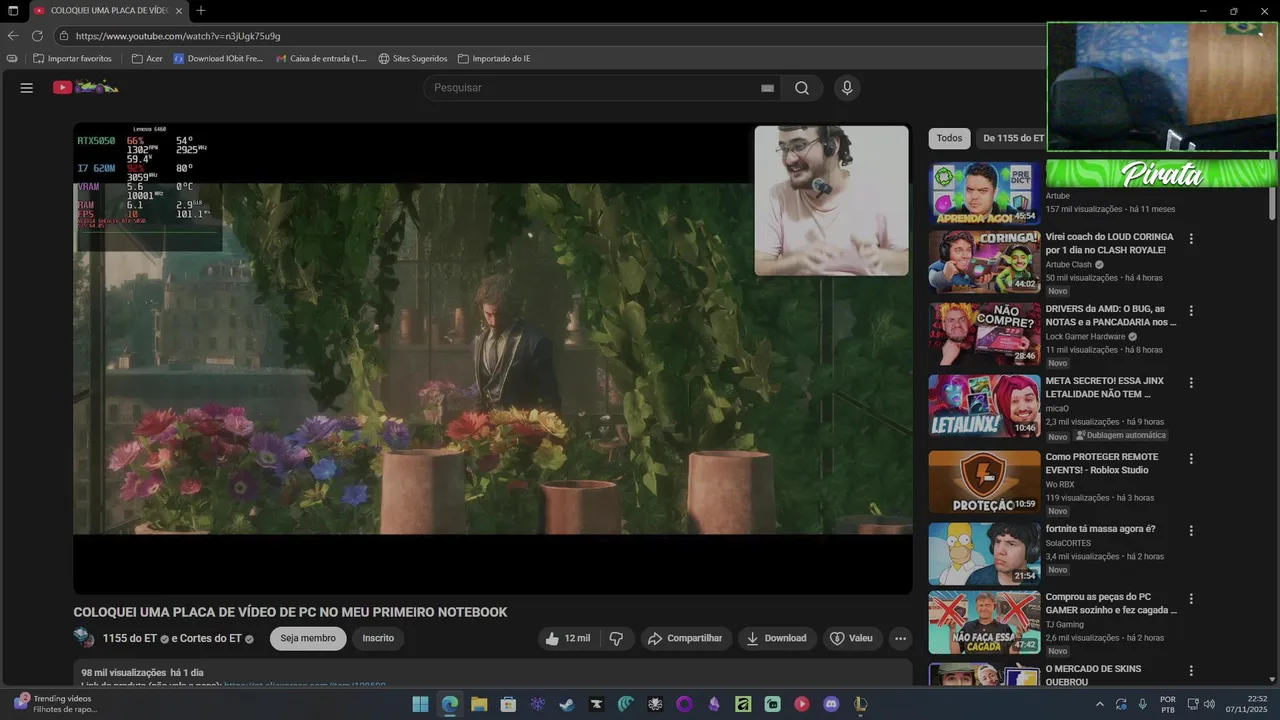1280x720 pixels.
Task: Click the Download button
Action: 776,638
